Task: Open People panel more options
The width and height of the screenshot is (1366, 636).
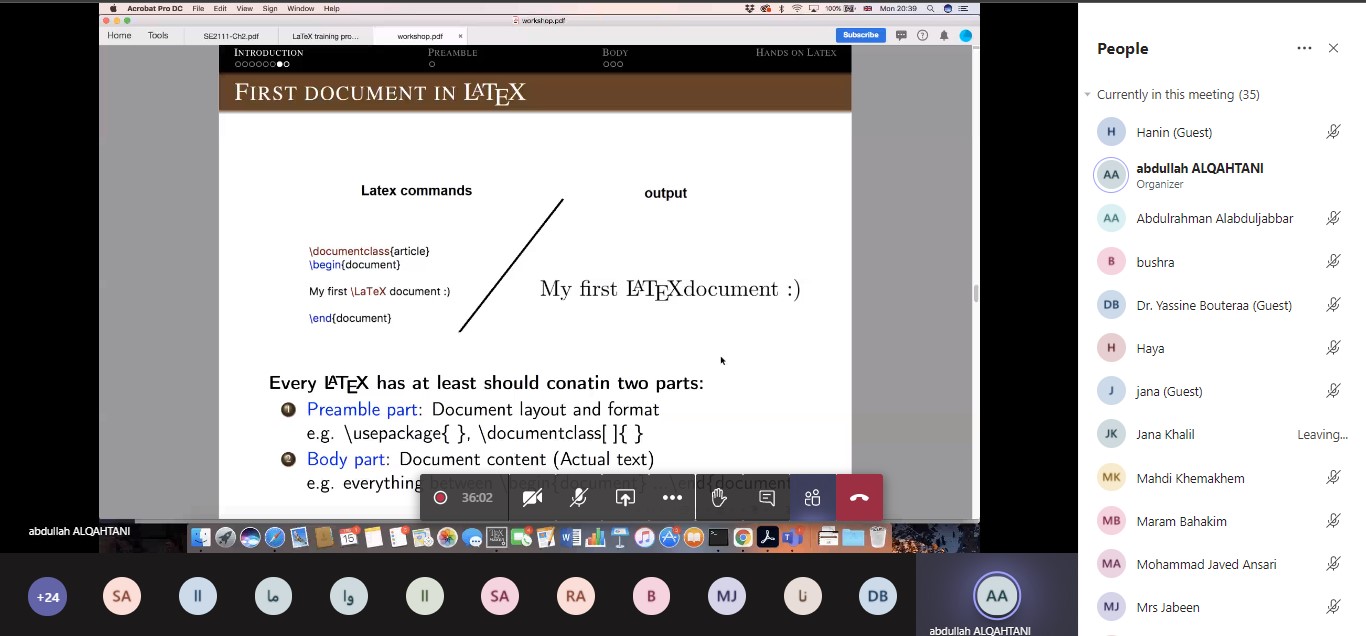Action: click(x=1304, y=48)
